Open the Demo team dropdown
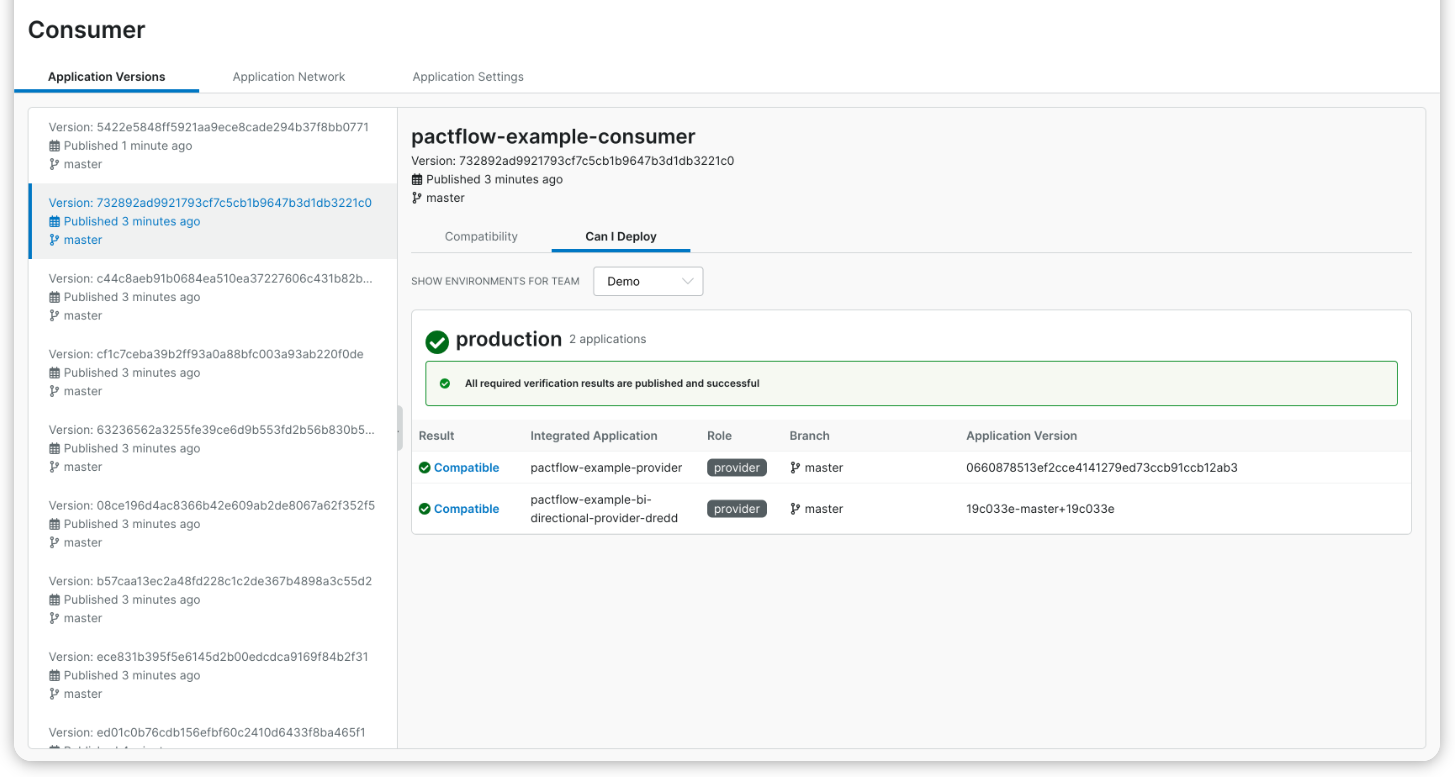This screenshot has height=777, width=1455. point(648,281)
